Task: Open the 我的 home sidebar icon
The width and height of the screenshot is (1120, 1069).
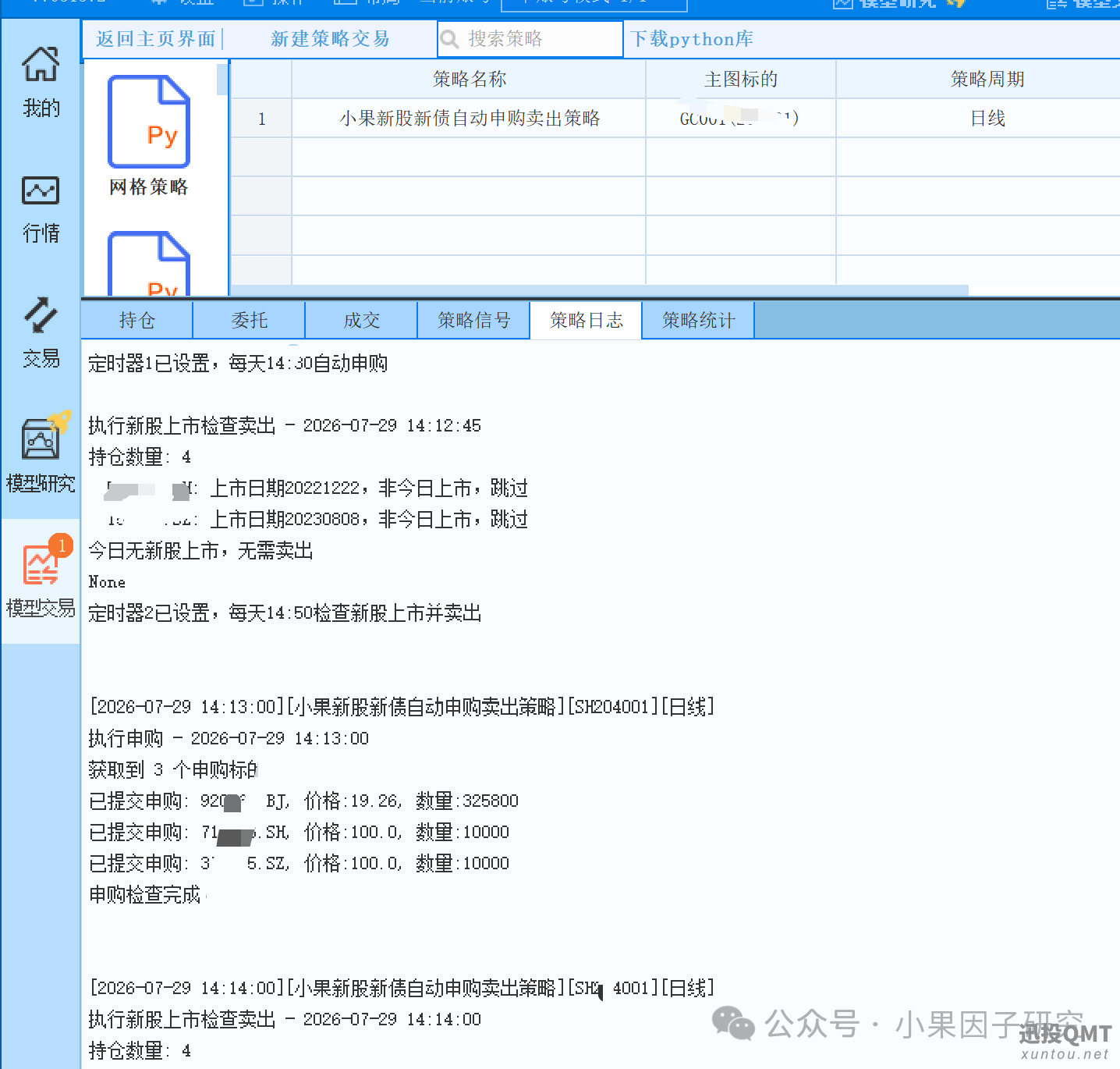Action: pos(41,81)
